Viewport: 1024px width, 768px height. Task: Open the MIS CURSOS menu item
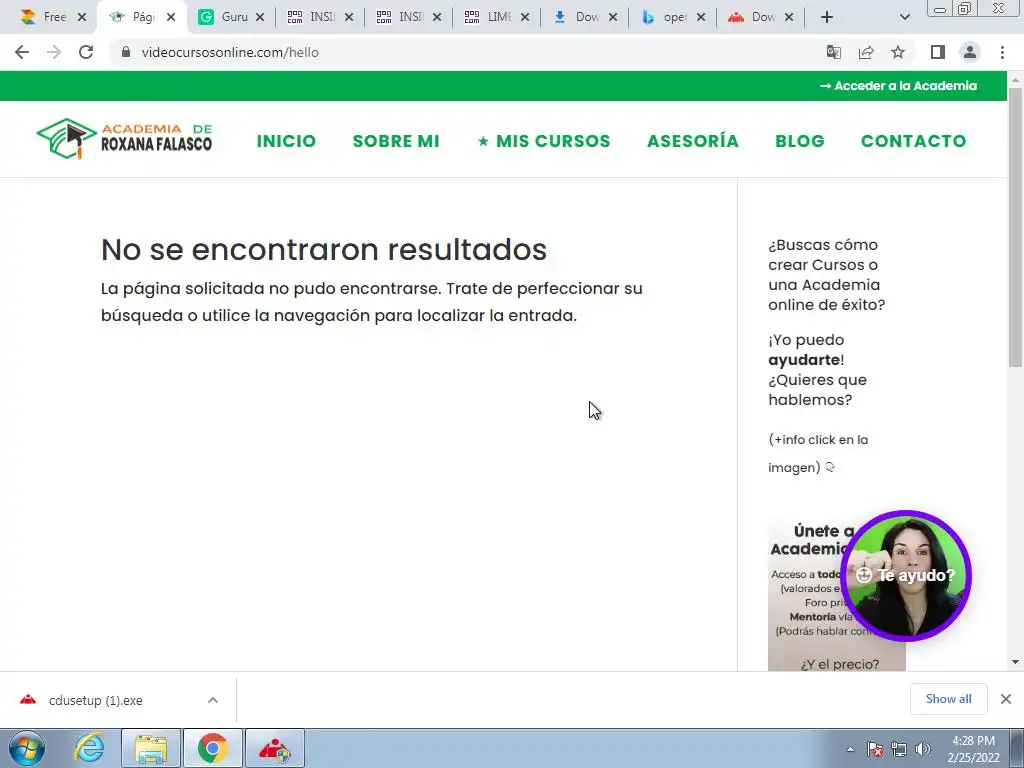[x=544, y=141]
